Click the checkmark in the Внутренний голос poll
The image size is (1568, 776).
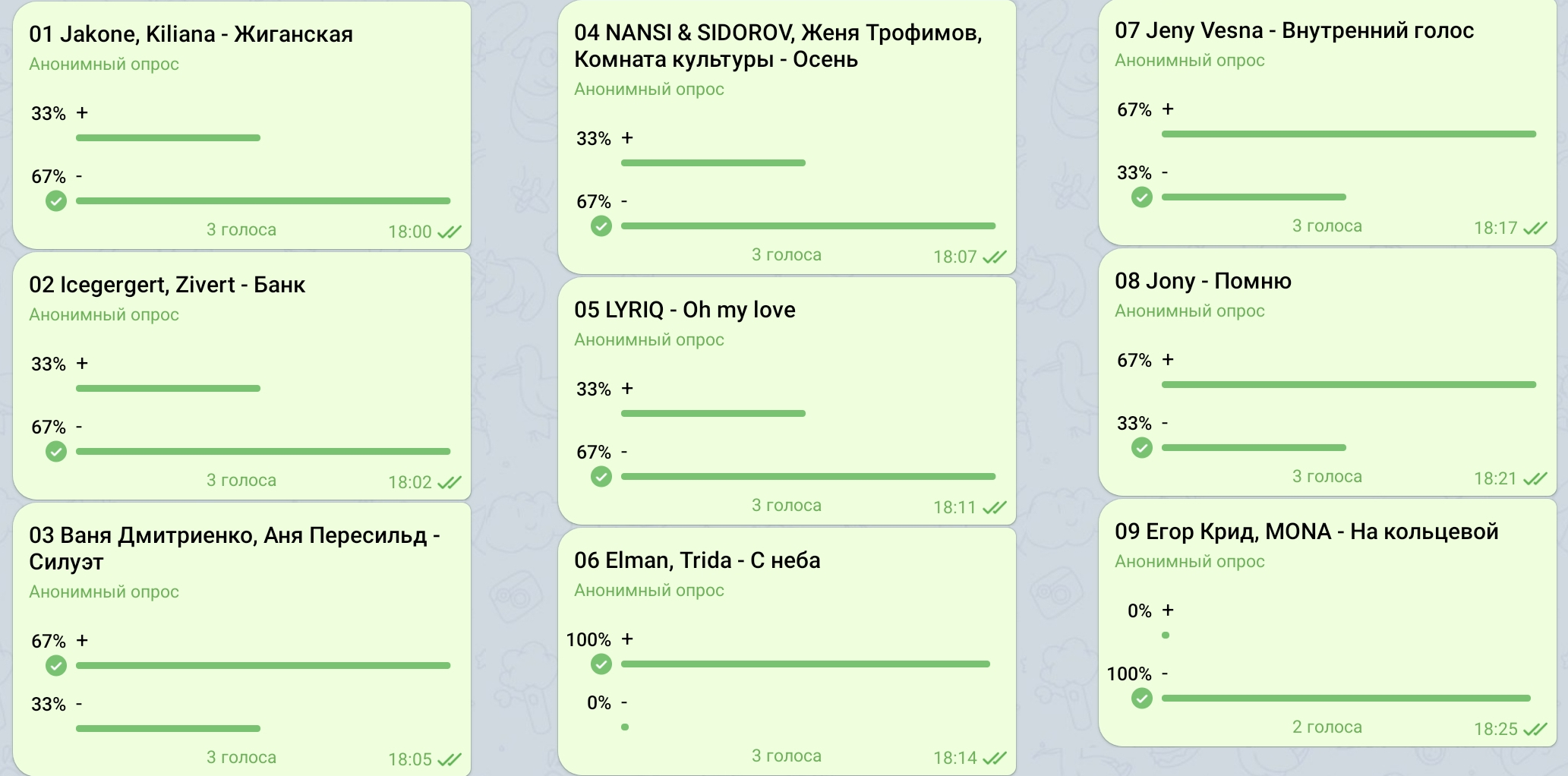1142,197
